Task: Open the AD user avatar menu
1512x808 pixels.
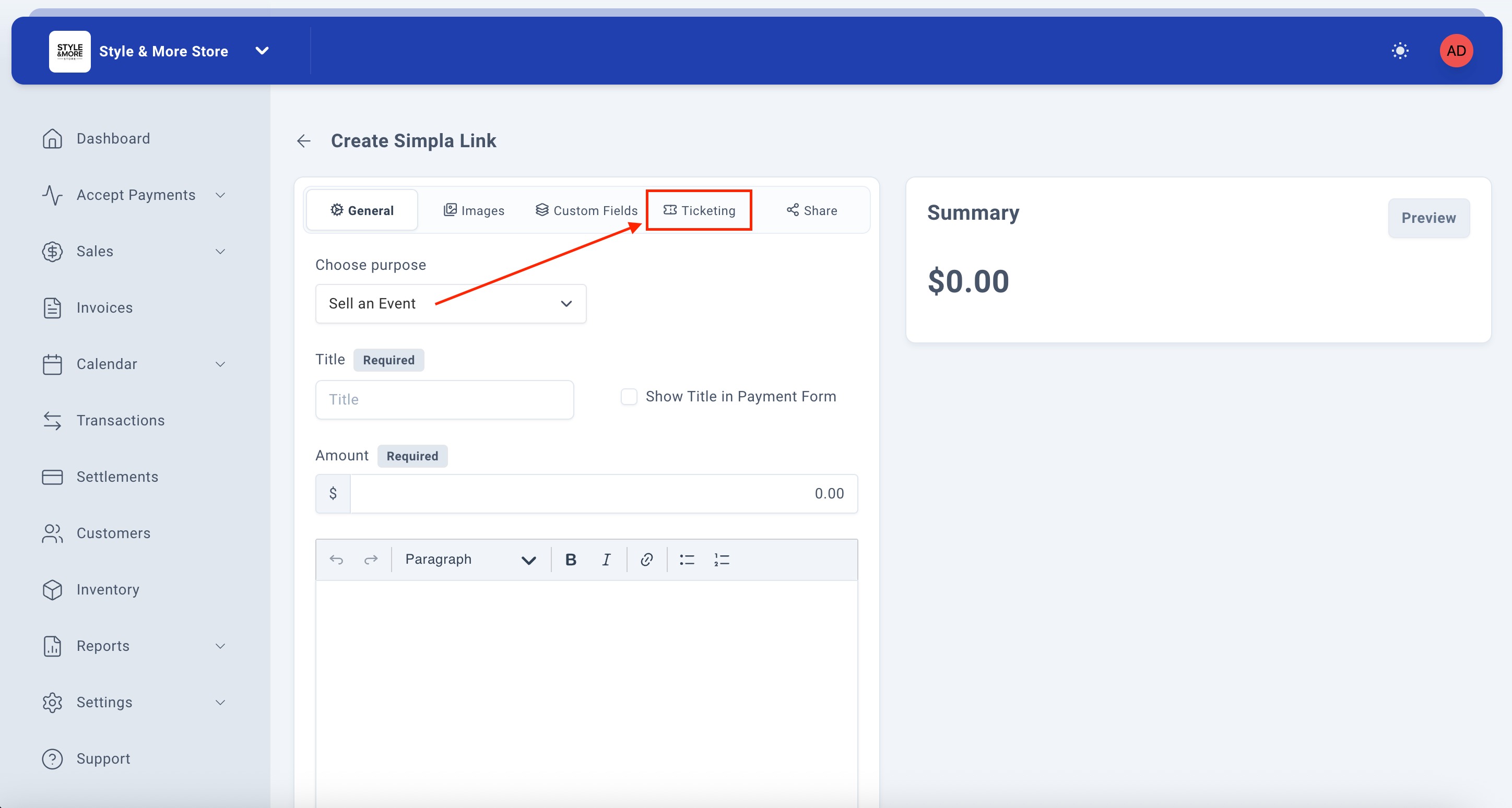Action: [x=1456, y=51]
